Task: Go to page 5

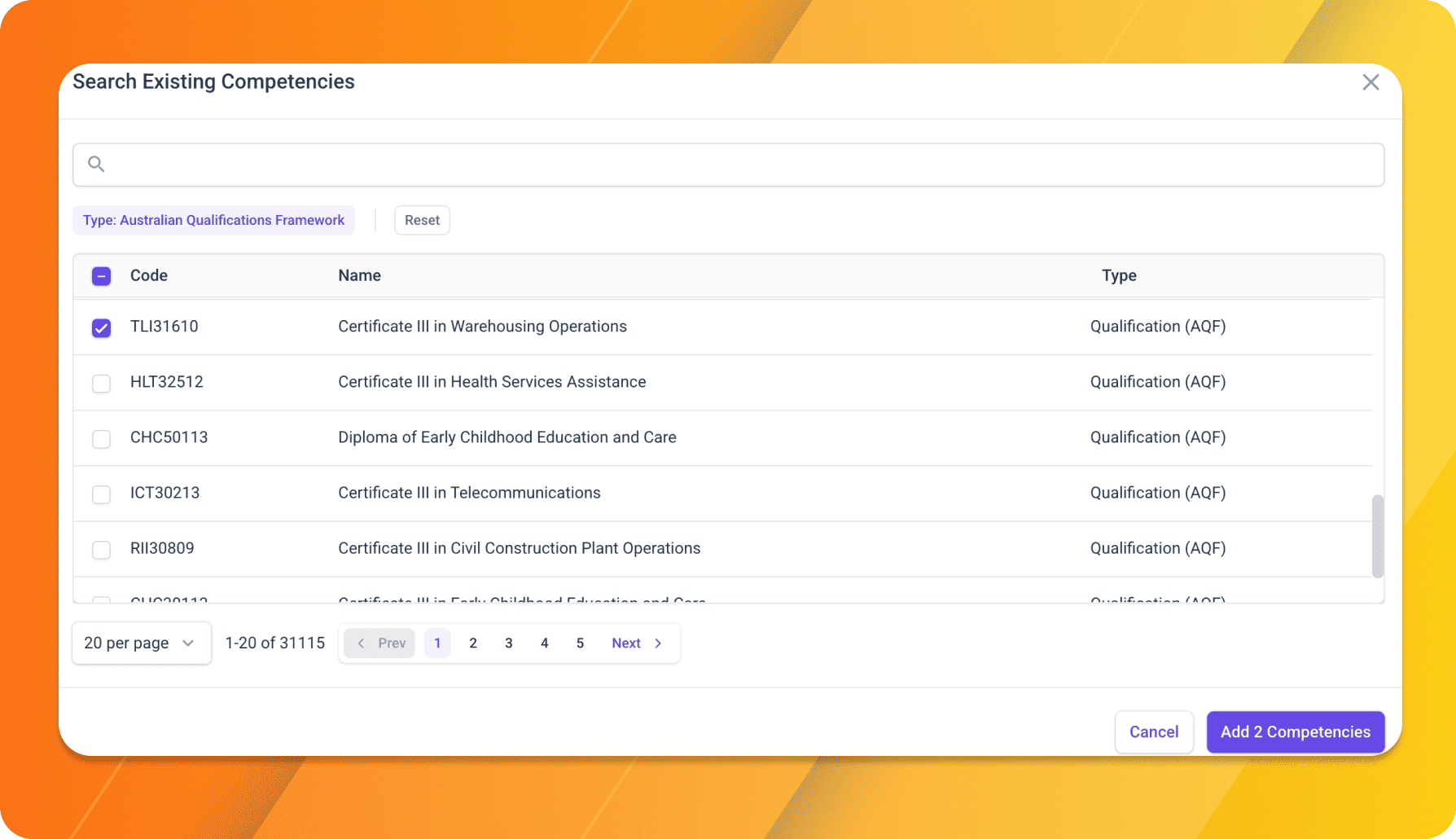Action: coord(580,643)
